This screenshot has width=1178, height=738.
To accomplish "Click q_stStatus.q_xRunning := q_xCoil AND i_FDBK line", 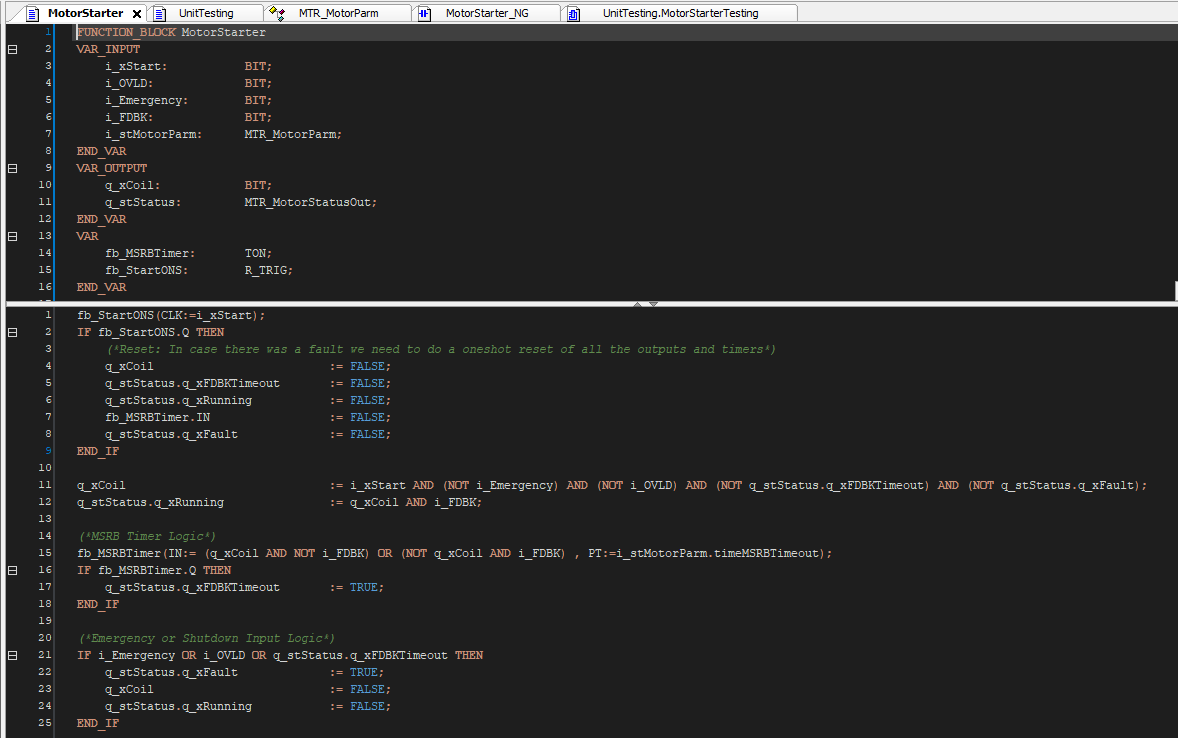I will [279, 502].
